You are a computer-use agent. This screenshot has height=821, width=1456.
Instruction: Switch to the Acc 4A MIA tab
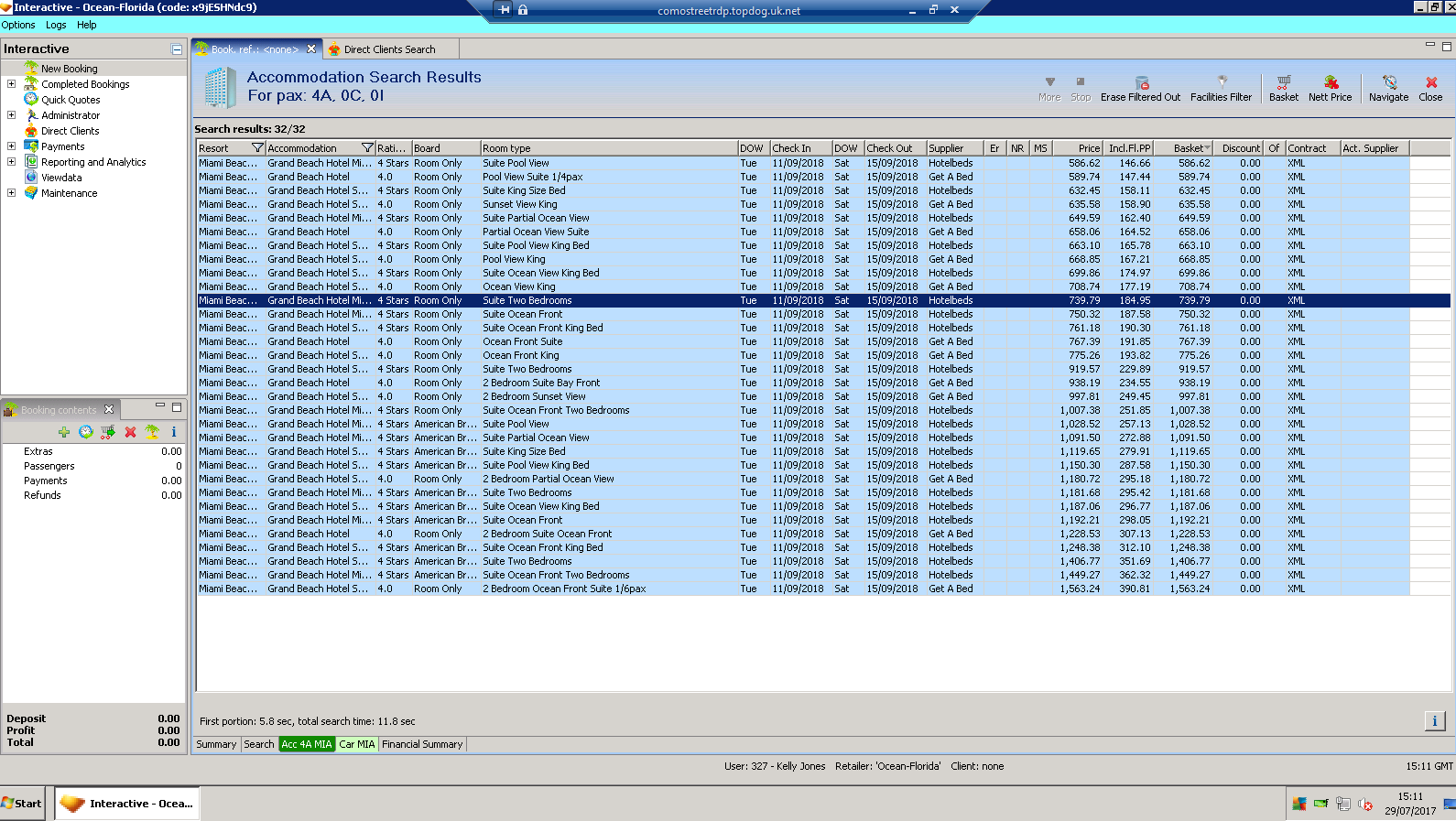point(307,744)
